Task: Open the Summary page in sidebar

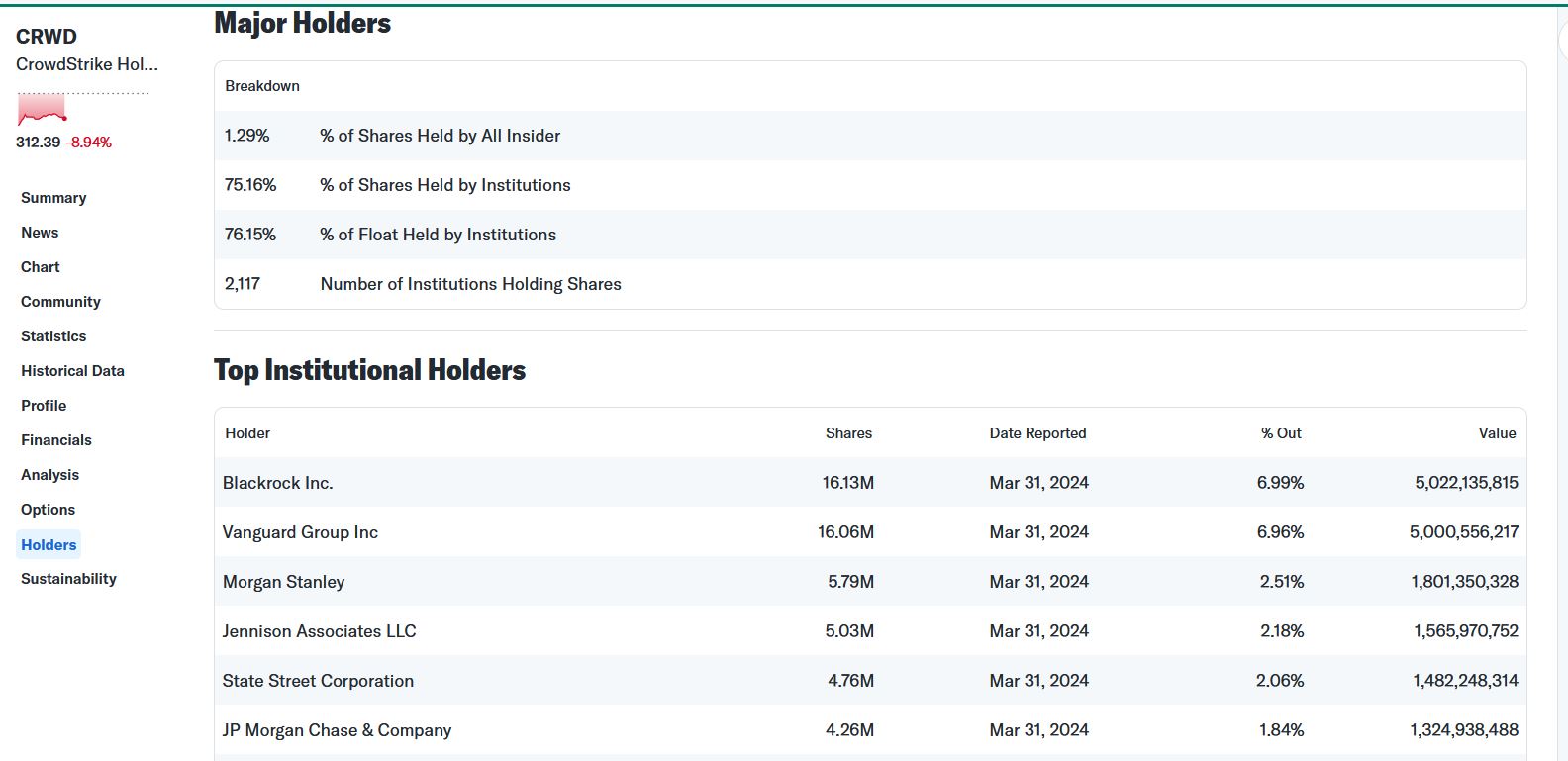Action: [x=53, y=198]
